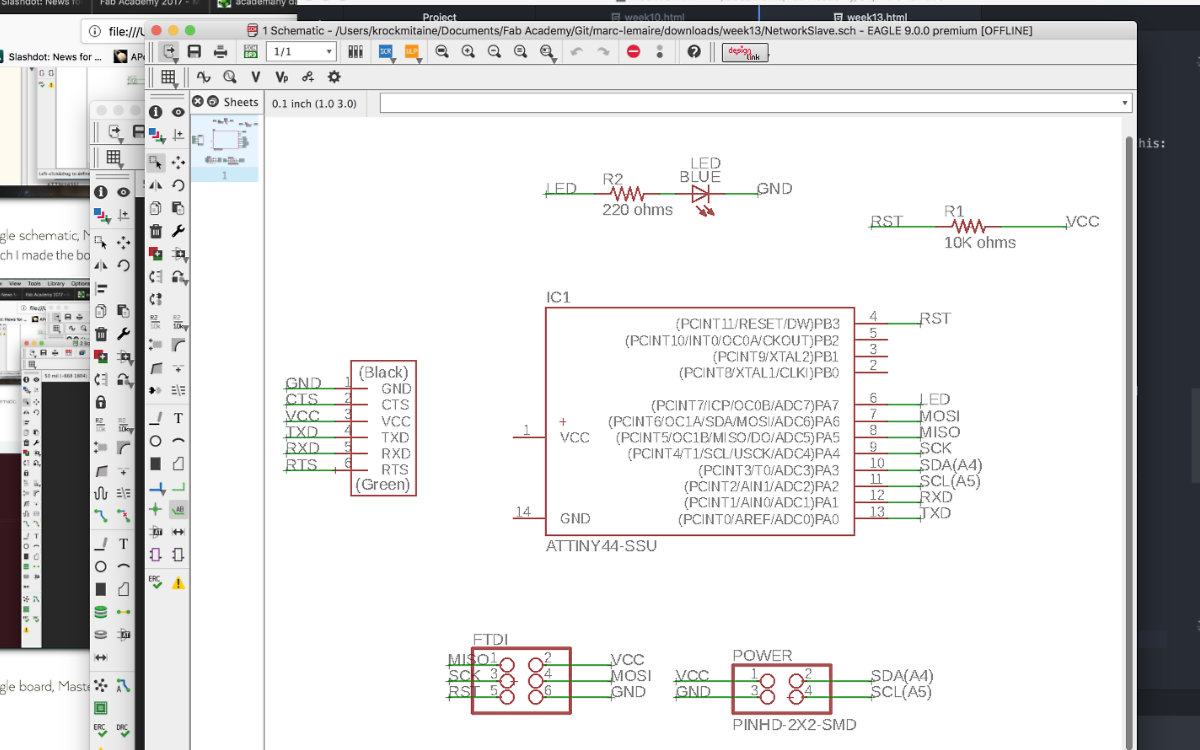The height and width of the screenshot is (750, 1200).
Task: Click the yellow warning Errors icon
Action: click(178, 581)
